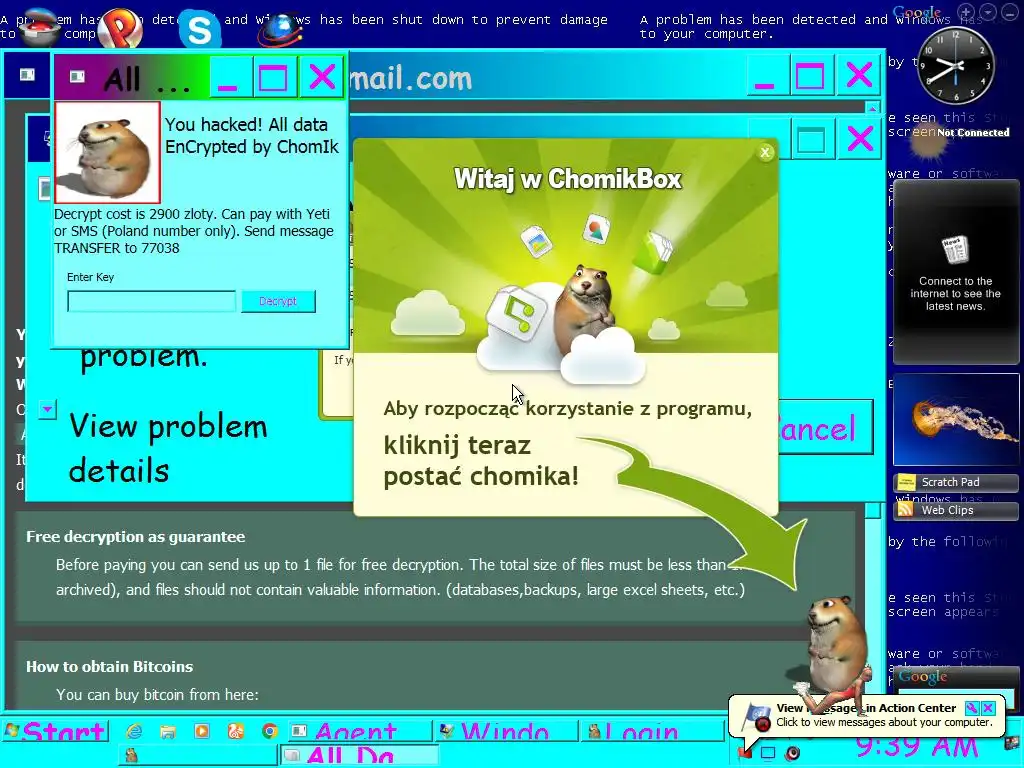1024x768 pixels.
Task: Close the dialog behind ChomikBox popup
Action: tap(859, 138)
